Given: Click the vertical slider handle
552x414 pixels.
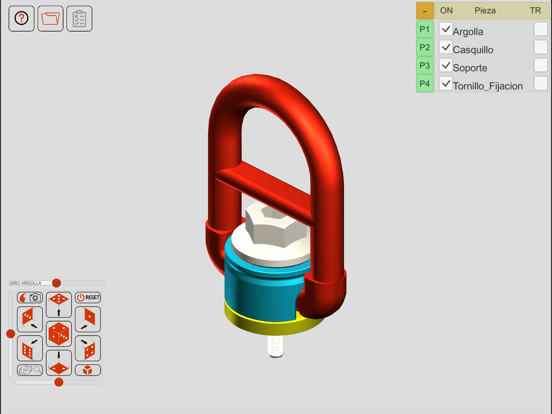Looking at the screenshot, I should pos(11,333).
